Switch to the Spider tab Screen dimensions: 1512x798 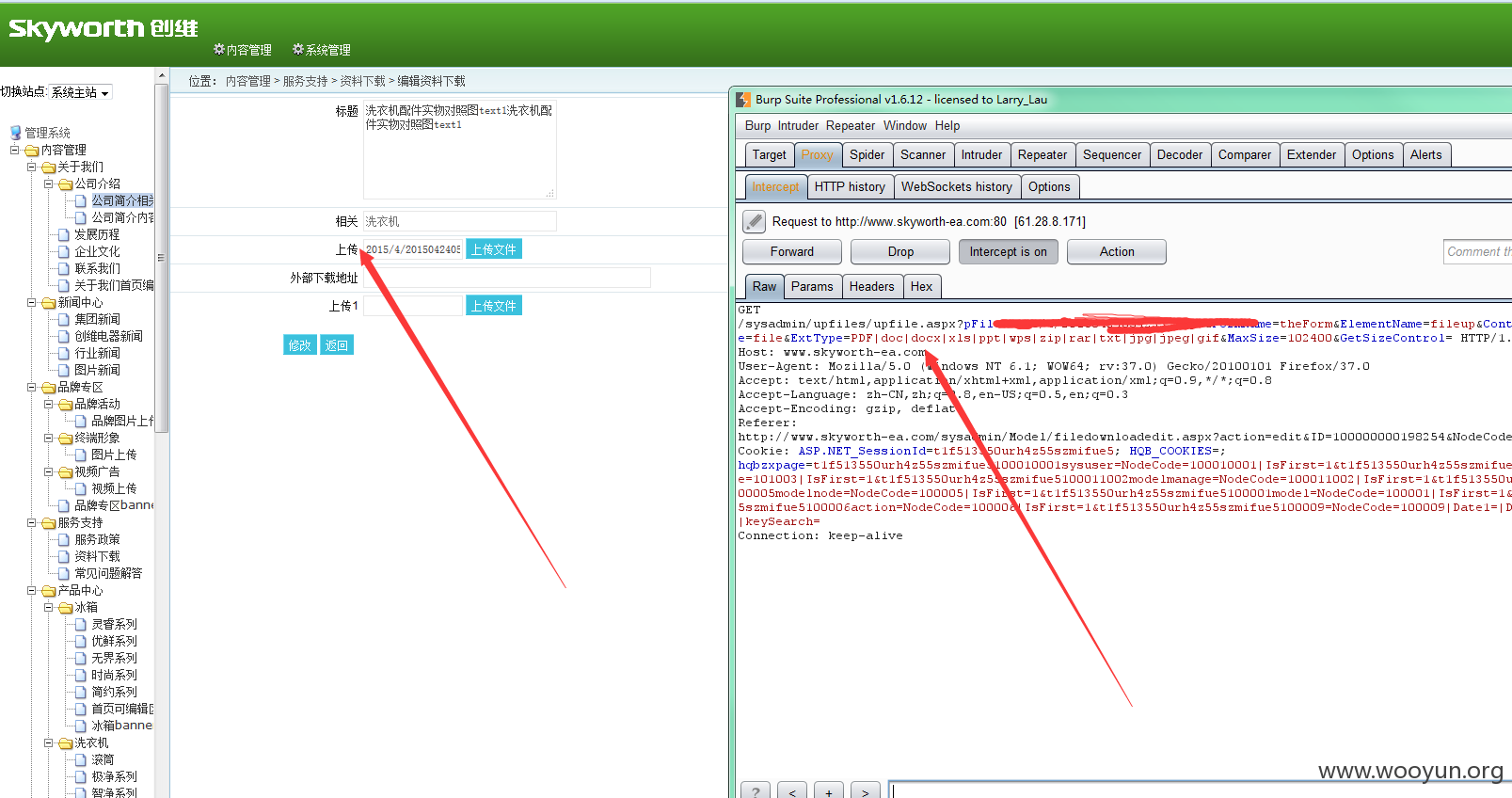tap(867, 155)
